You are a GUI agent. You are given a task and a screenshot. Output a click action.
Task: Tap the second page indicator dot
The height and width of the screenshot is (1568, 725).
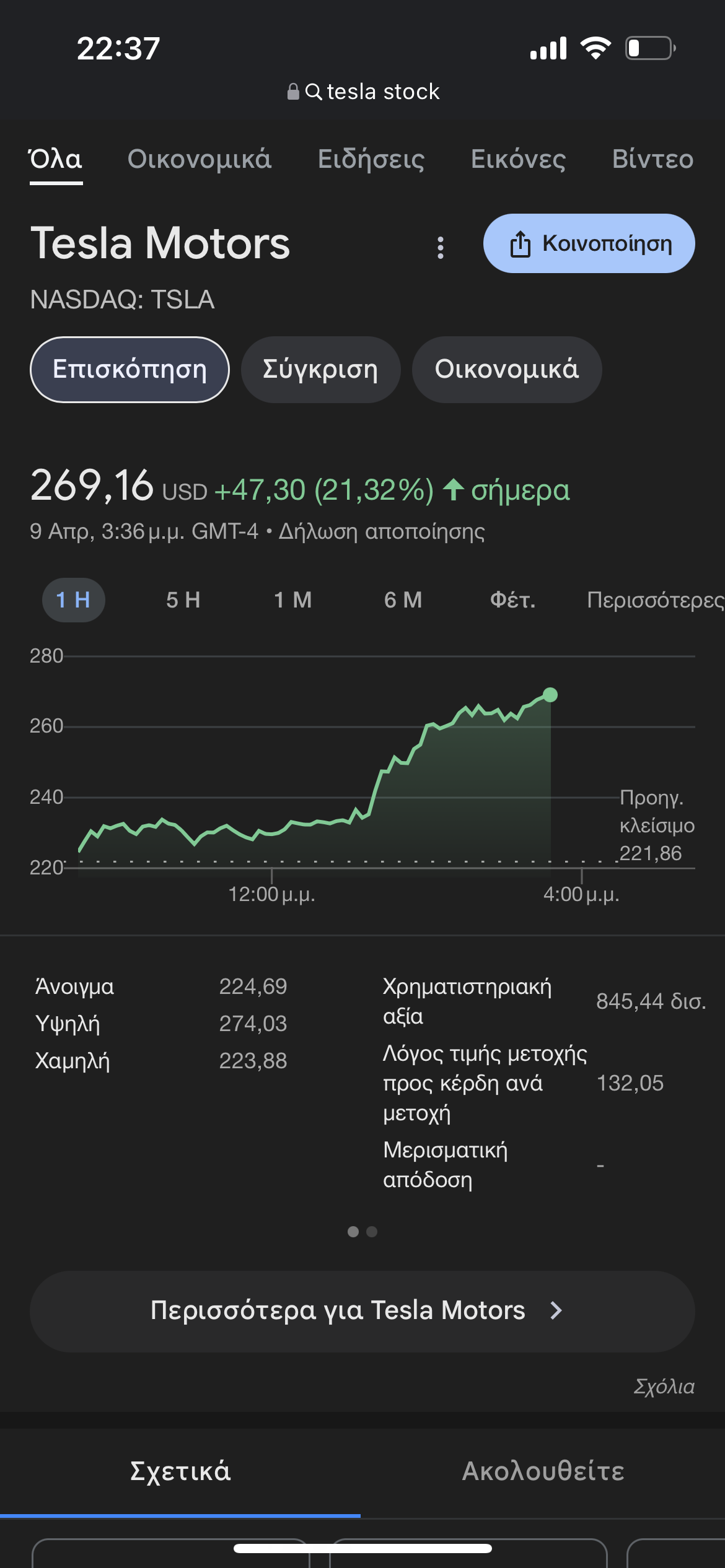(x=372, y=1232)
